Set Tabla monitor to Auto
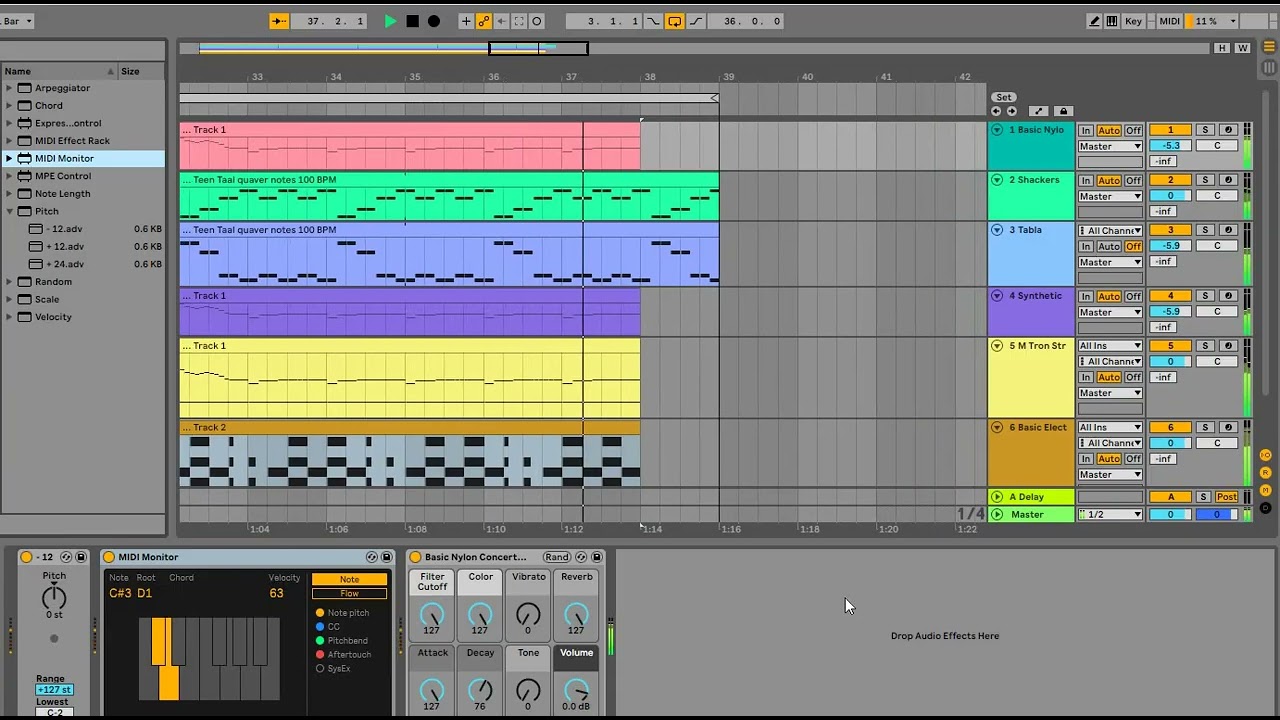This screenshot has width=1280, height=720. point(1109,246)
